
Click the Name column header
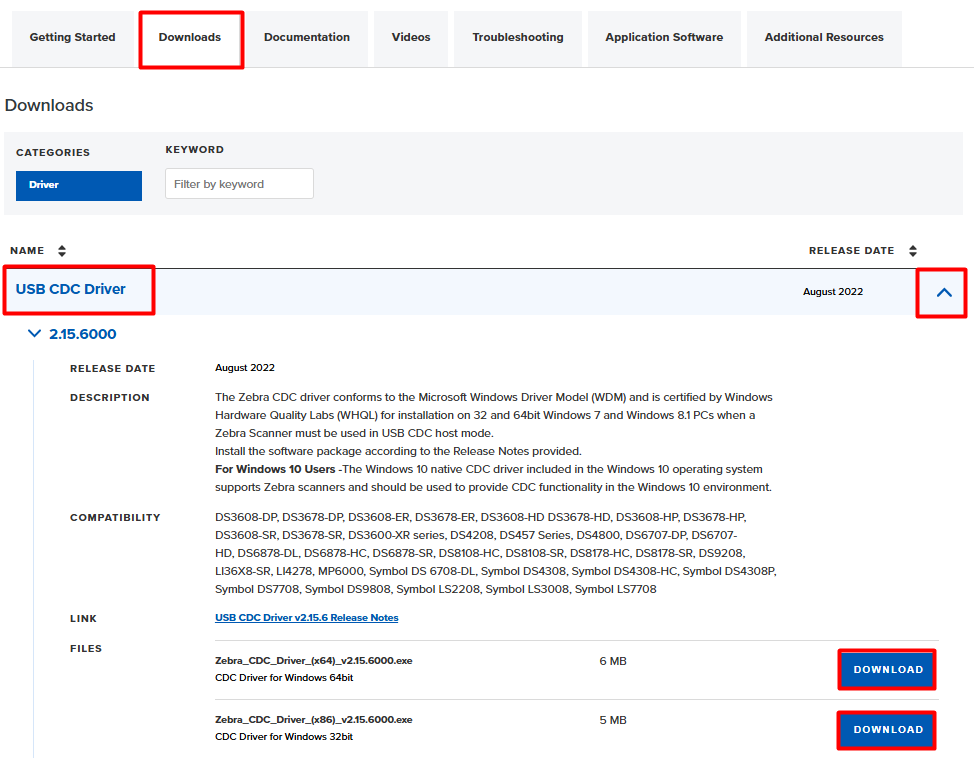click(28, 251)
